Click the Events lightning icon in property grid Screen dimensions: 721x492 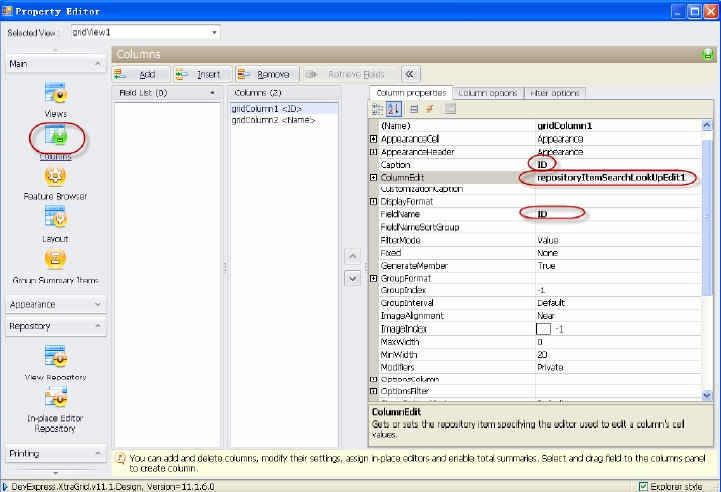tap(430, 109)
